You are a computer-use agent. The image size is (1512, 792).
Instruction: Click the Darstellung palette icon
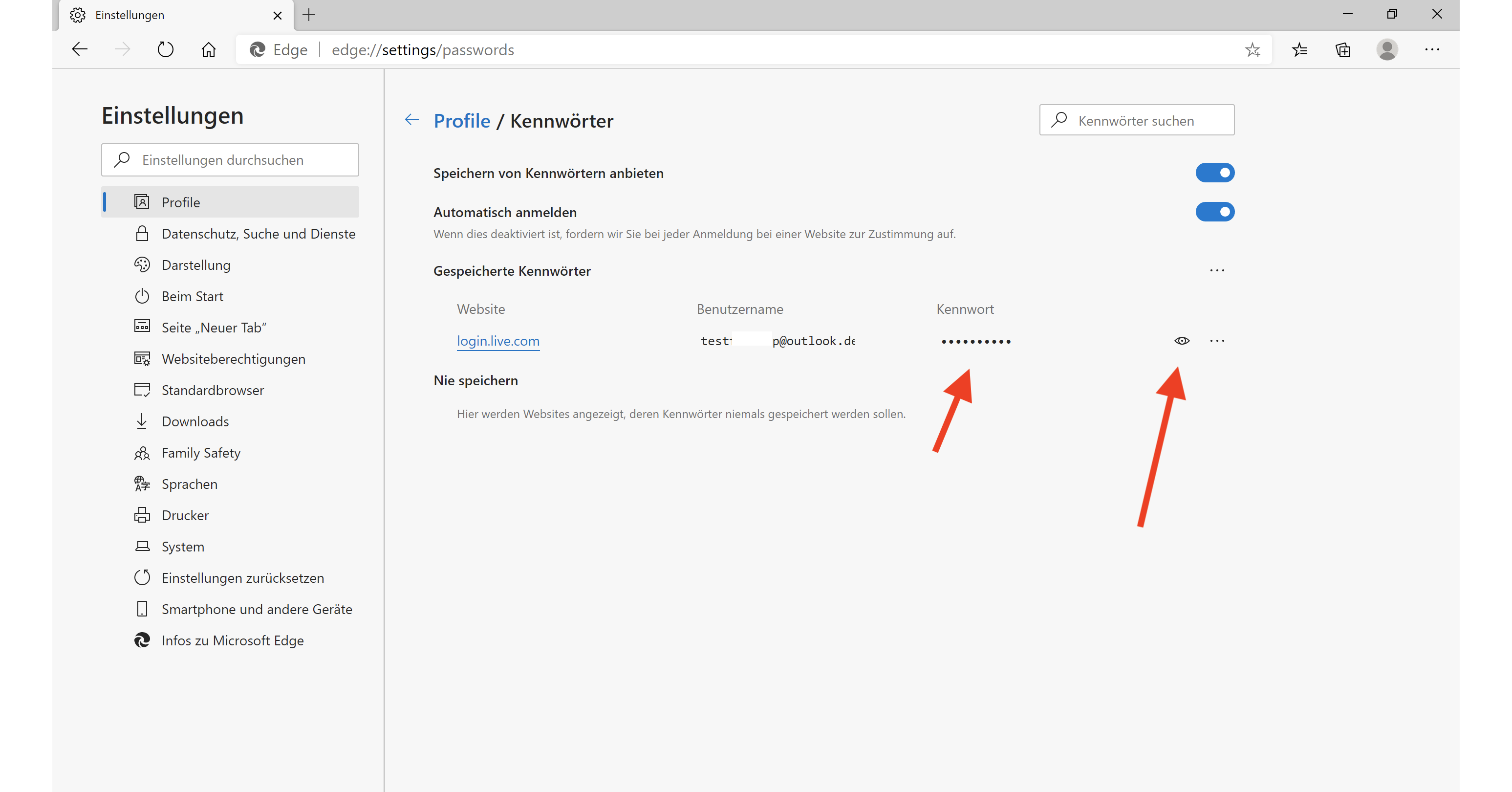[x=142, y=265]
